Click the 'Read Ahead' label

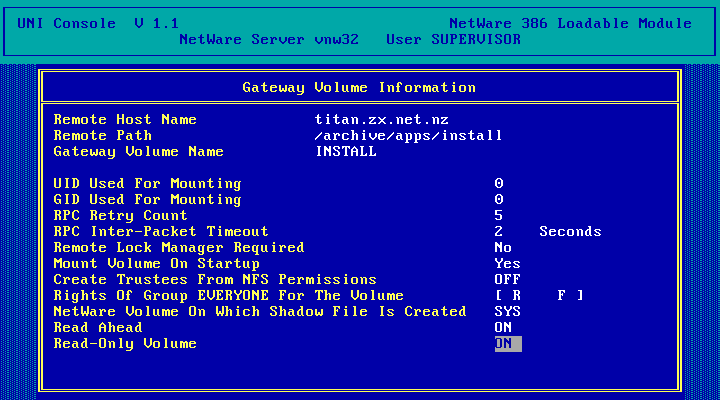click(98, 327)
